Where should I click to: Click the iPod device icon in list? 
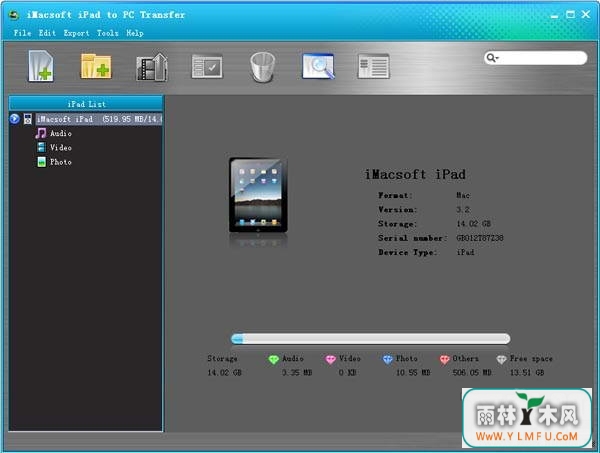pos(28,119)
